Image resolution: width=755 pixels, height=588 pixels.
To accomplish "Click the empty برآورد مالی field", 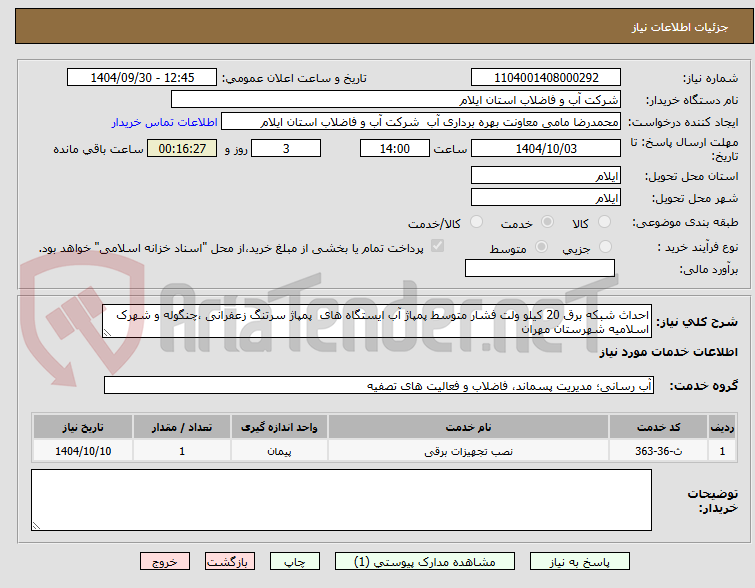I will pyautogui.click(x=540, y=268).
